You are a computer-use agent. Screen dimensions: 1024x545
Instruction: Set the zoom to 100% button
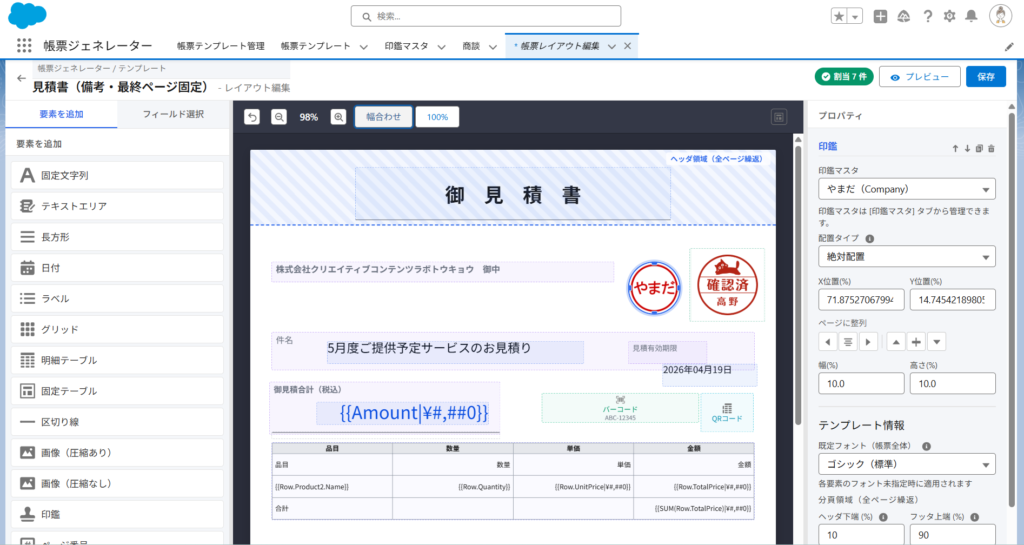tap(438, 117)
